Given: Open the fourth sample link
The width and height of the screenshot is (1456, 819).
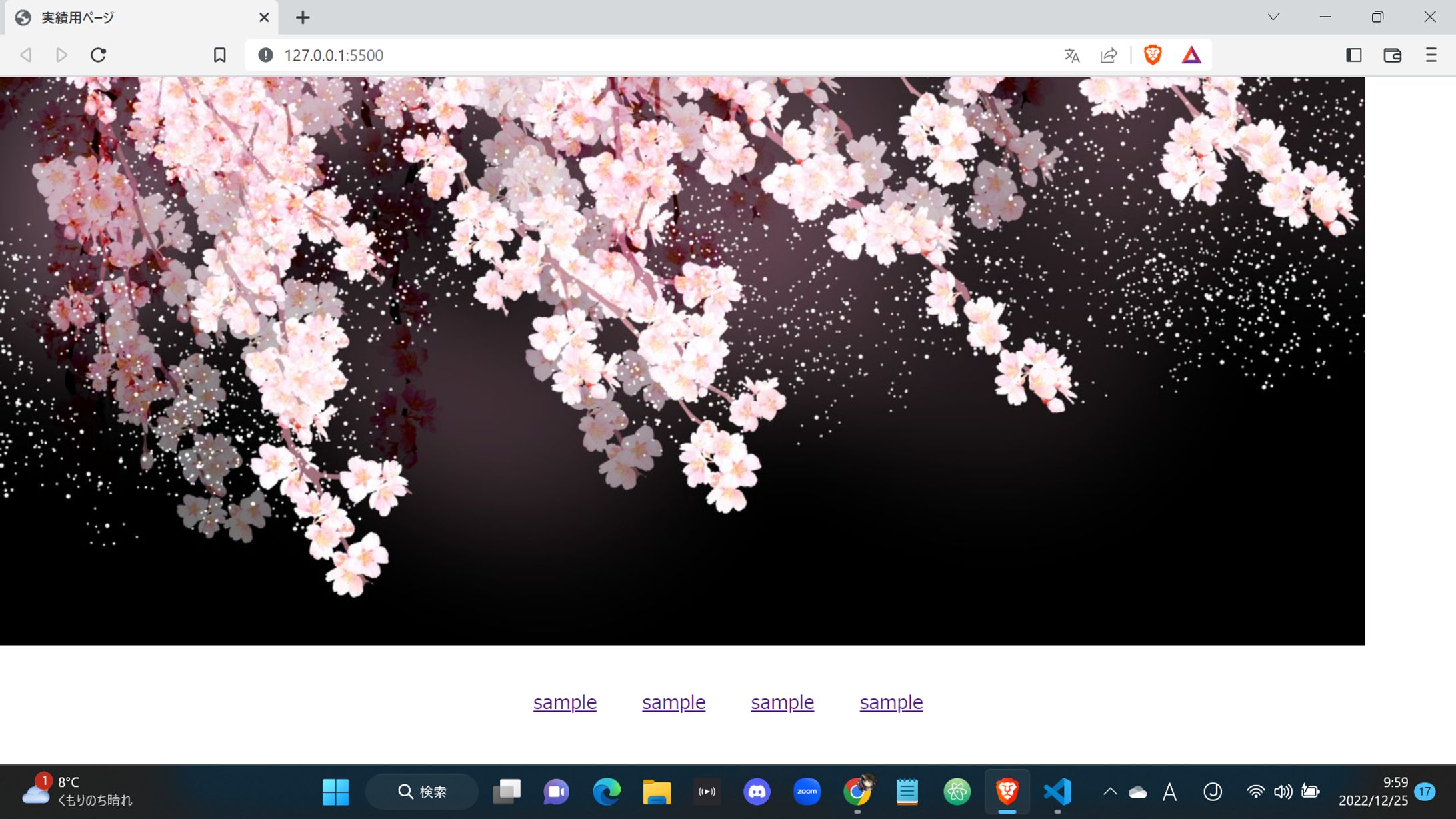Looking at the screenshot, I should click(891, 702).
